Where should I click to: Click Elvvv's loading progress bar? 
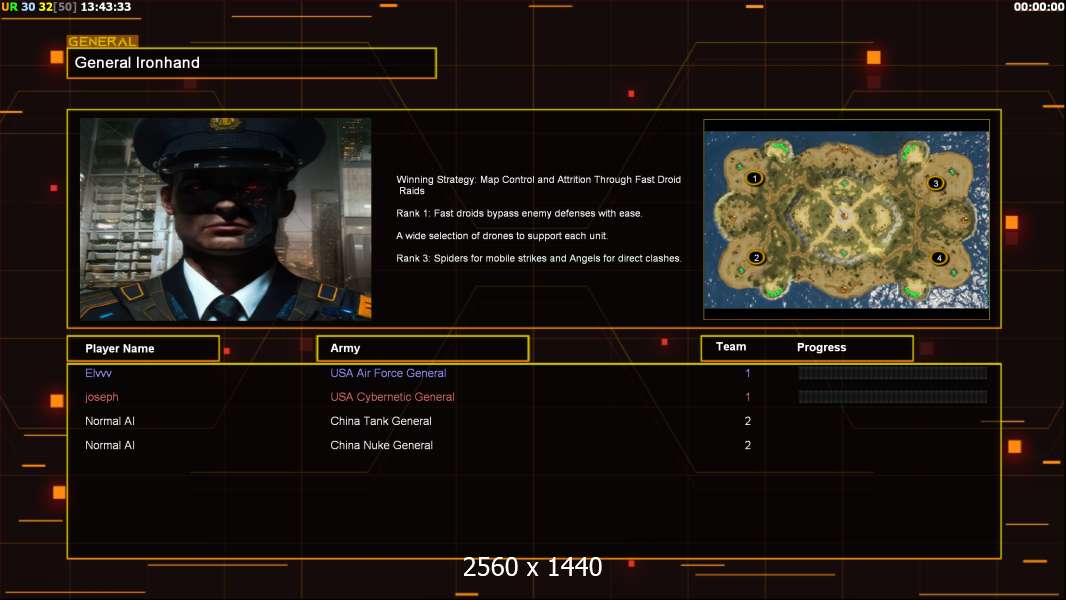coord(893,373)
